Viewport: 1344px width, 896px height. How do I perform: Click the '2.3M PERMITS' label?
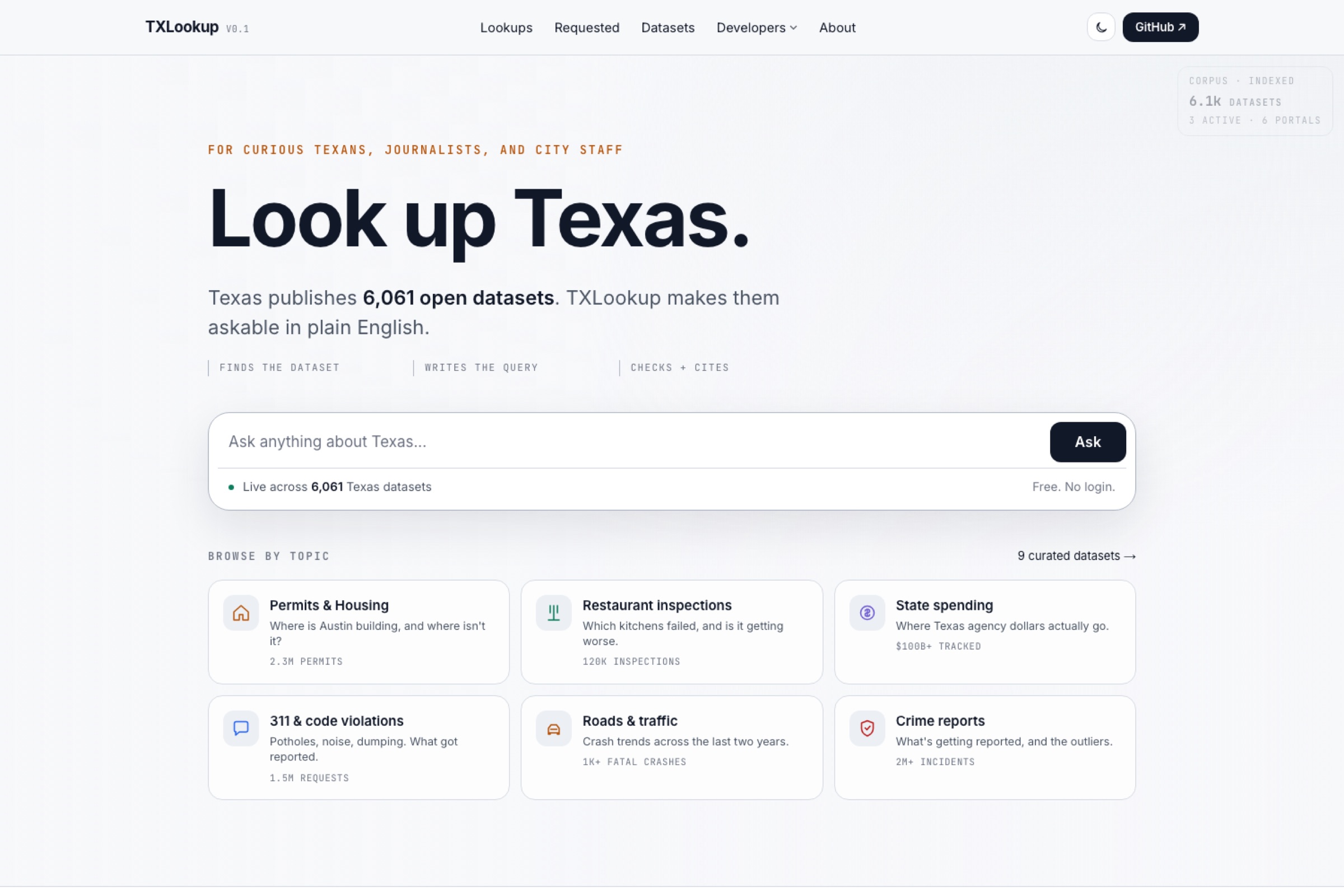(x=306, y=661)
